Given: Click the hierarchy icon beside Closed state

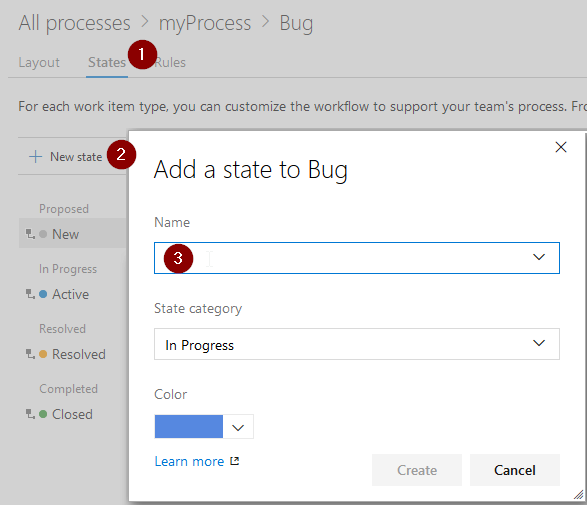Looking at the screenshot, I should pos(30,414).
